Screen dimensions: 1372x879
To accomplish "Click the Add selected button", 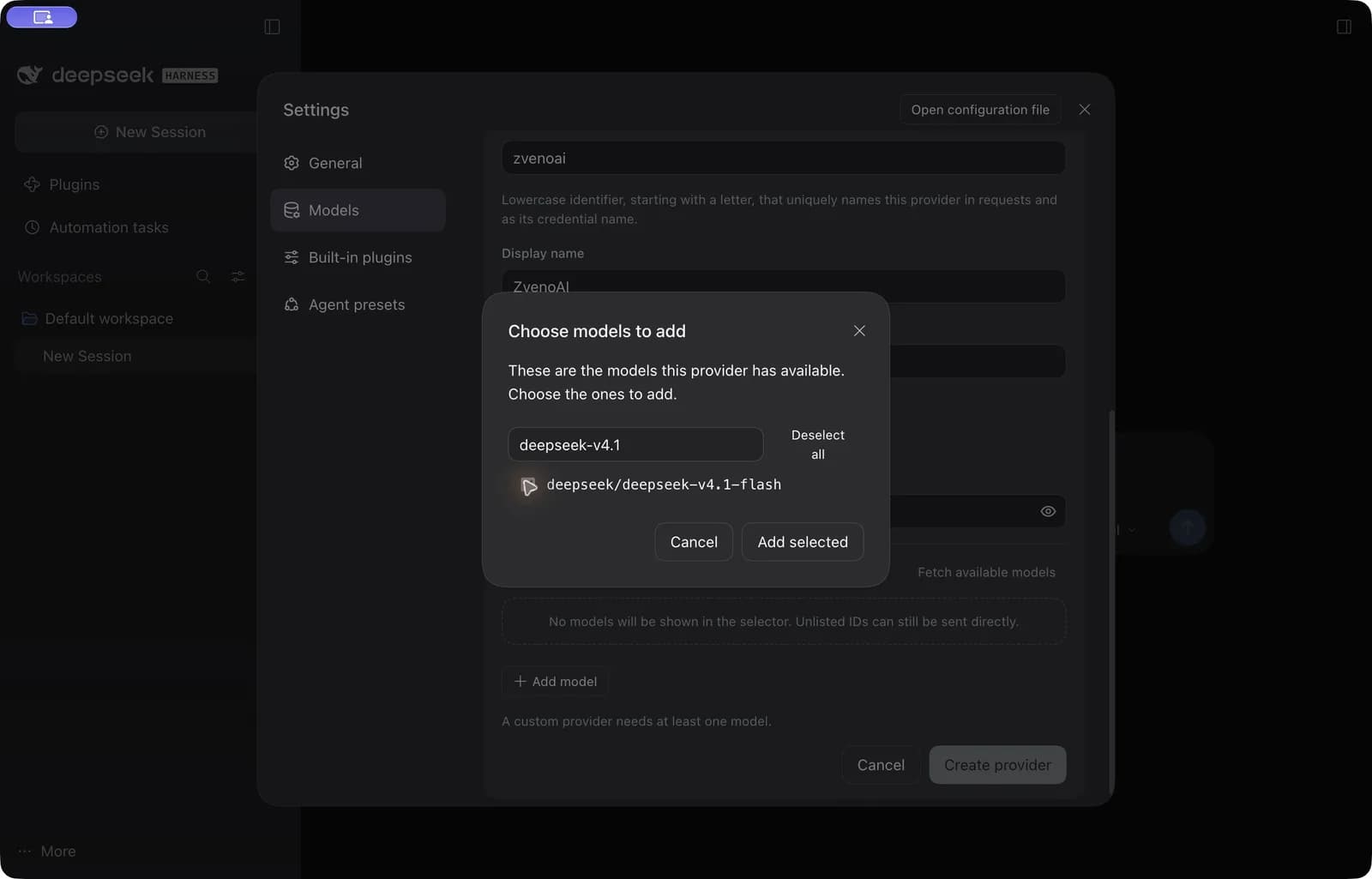I will [803, 542].
